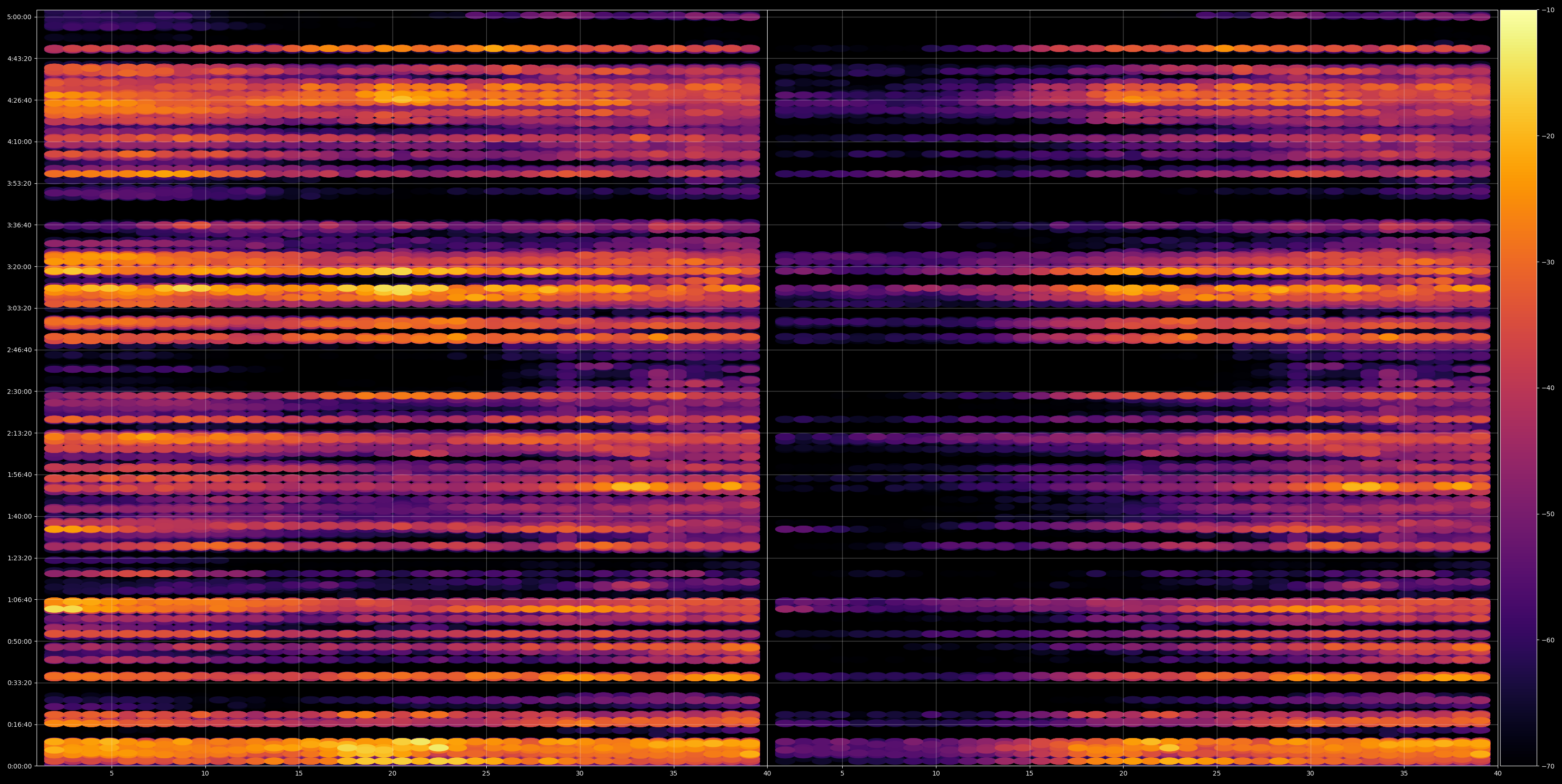The image size is (1562, 784).
Task: Select the left plot's x-axis label 35
Action: point(674,774)
